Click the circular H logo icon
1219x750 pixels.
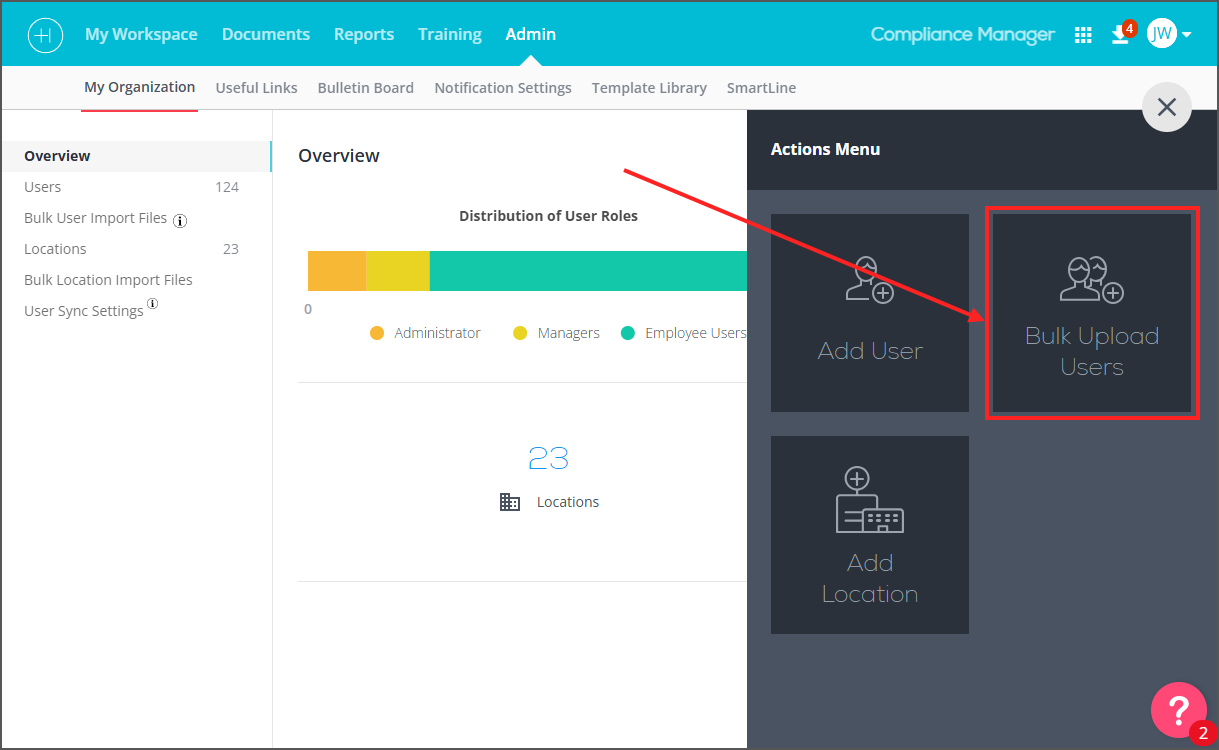[x=46, y=34]
